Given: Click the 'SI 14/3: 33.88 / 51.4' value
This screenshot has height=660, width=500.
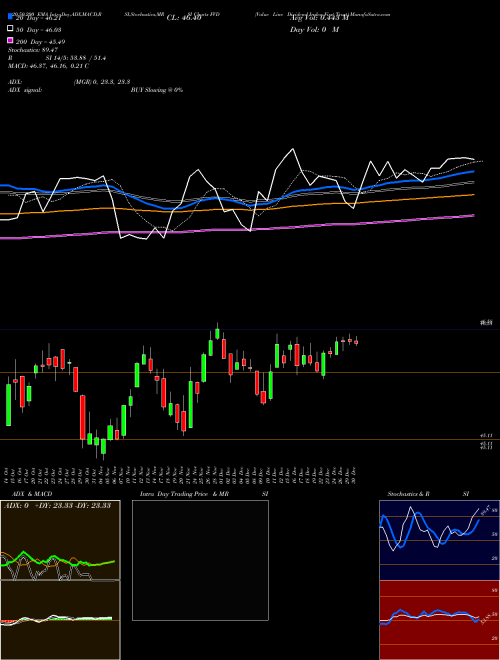Looking at the screenshot, I should [x=76, y=58].
